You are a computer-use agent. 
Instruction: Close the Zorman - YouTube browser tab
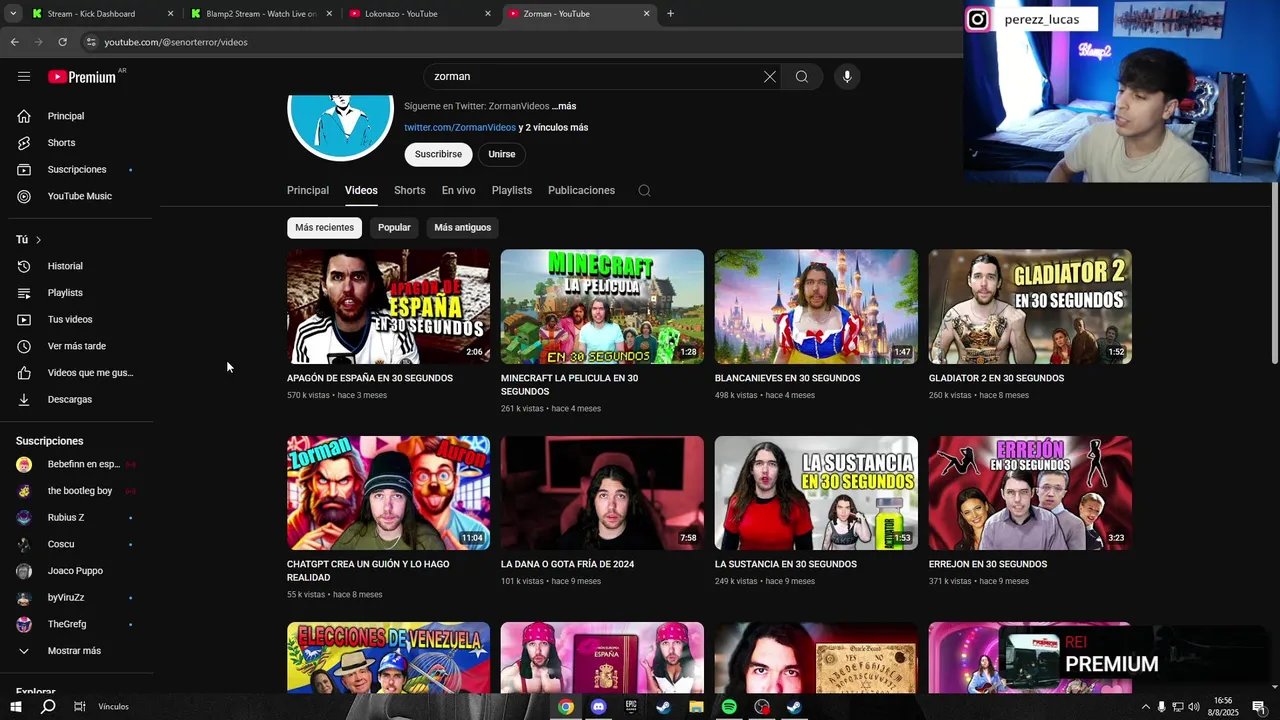click(x=646, y=14)
